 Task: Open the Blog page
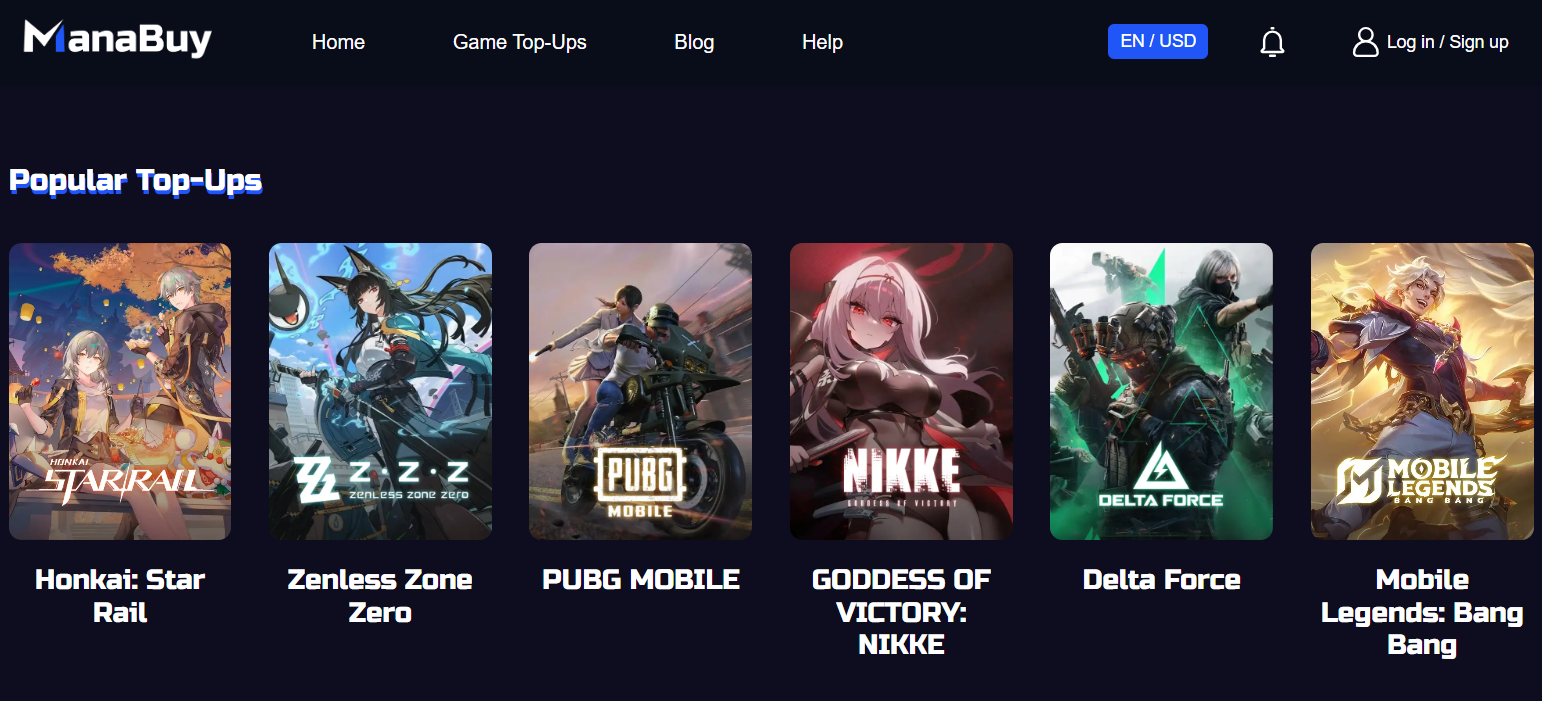(x=694, y=42)
